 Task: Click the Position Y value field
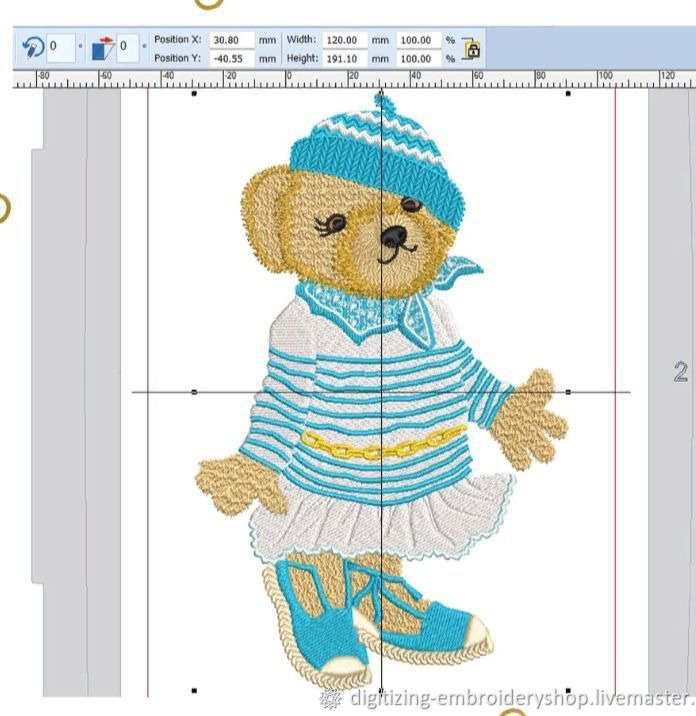tap(231, 58)
